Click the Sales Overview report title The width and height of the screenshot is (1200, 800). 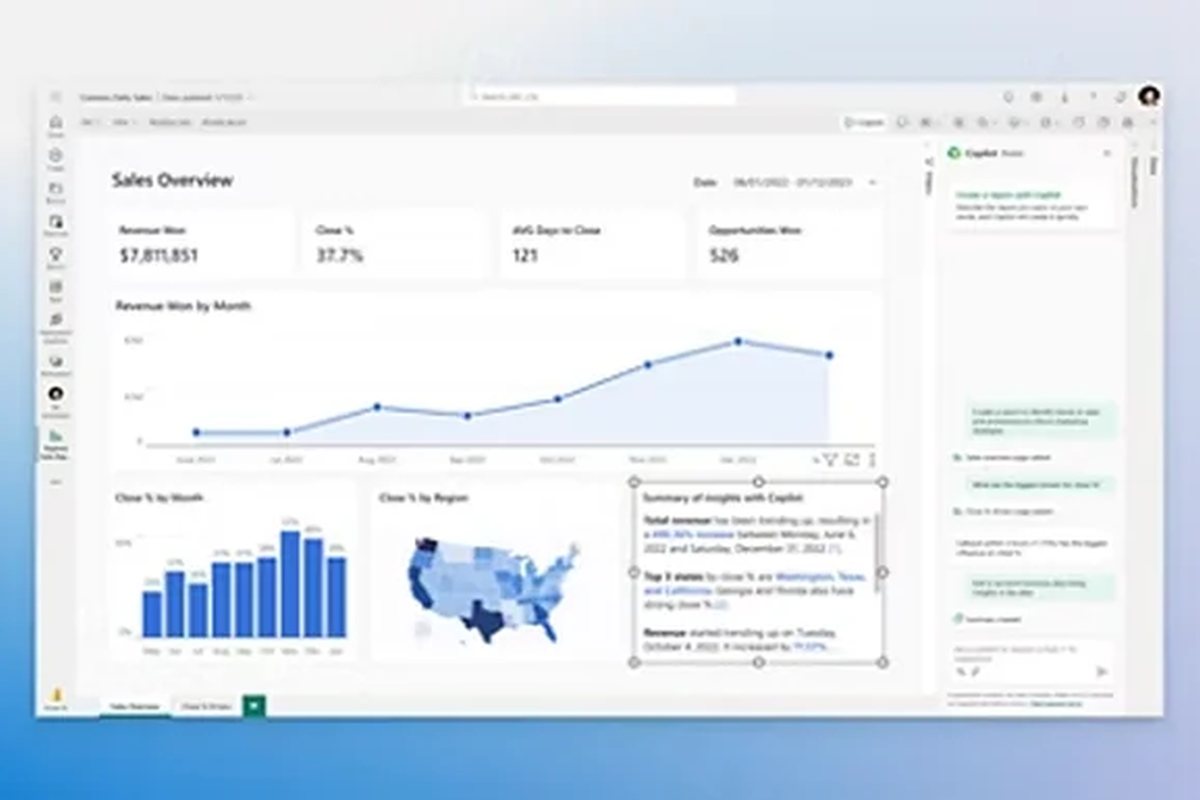point(172,180)
